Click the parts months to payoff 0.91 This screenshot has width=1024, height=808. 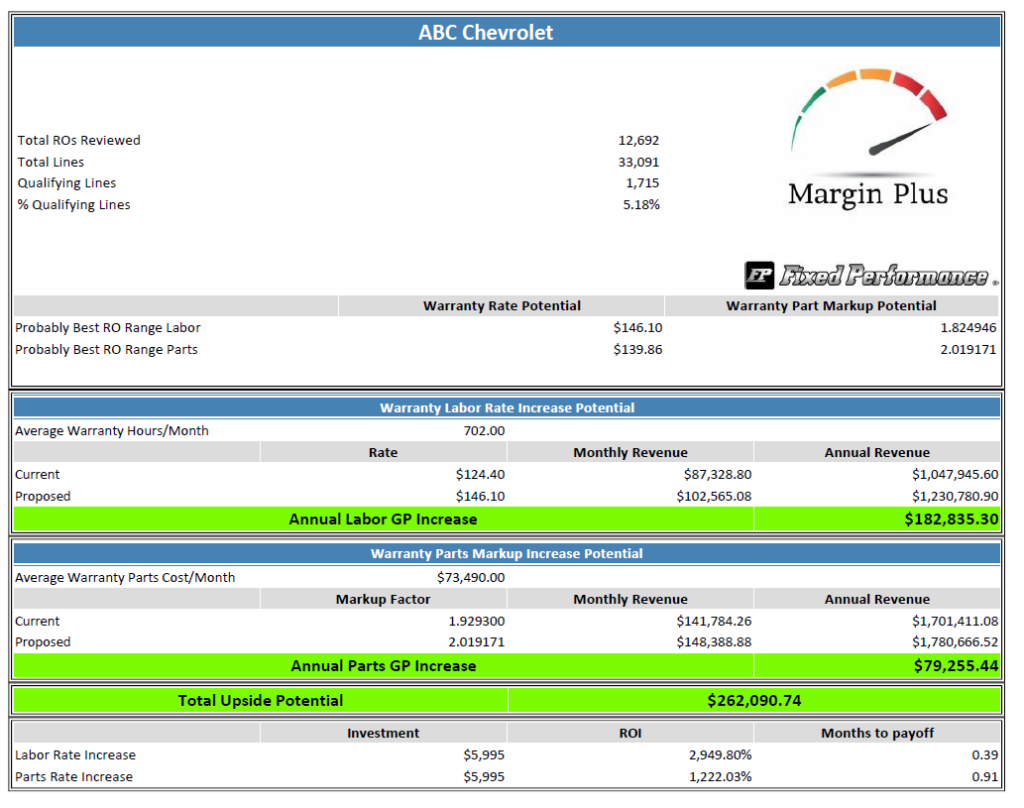click(985, 777)
